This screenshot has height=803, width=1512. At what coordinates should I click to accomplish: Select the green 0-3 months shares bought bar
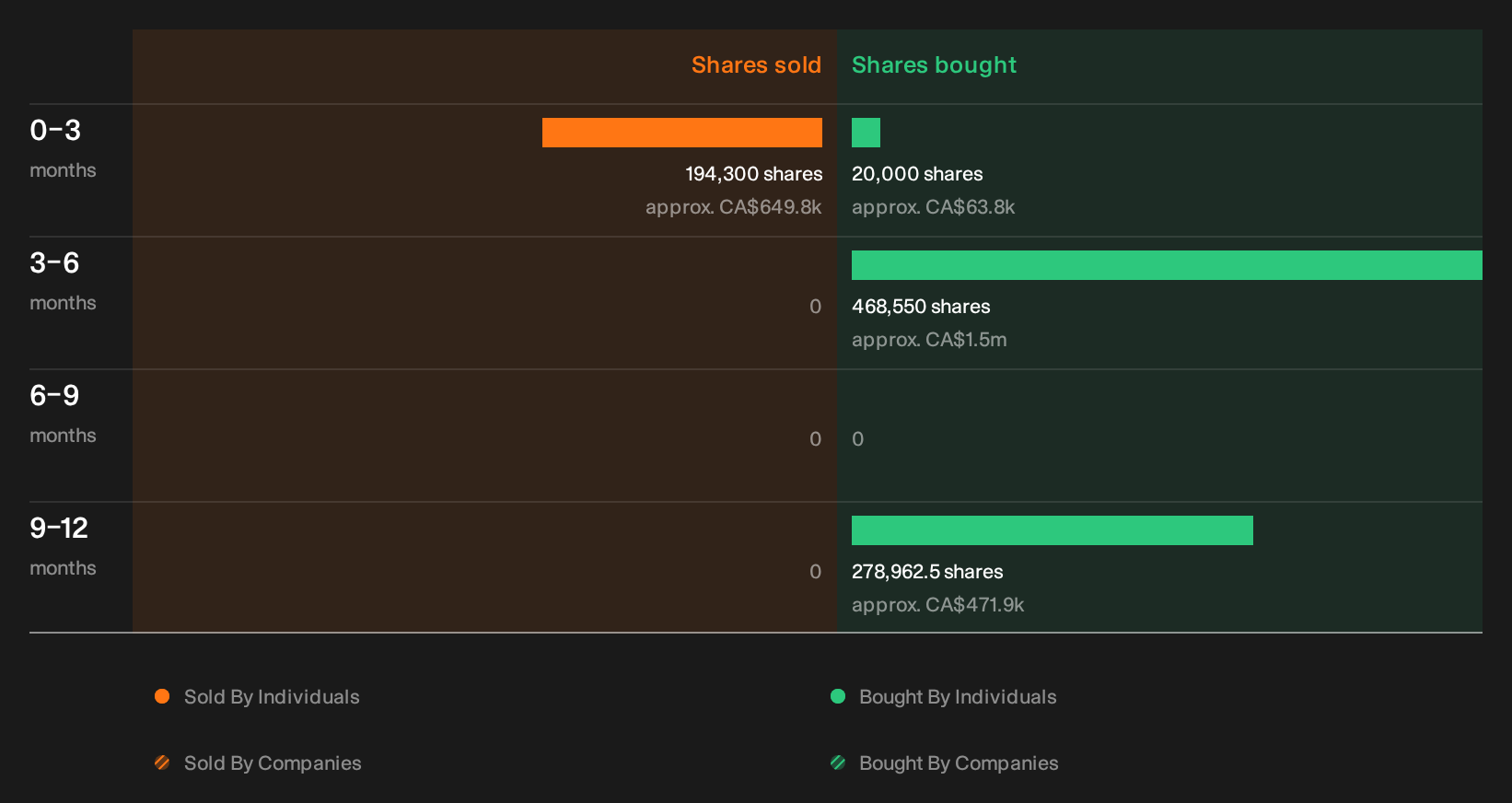(866, 133)
